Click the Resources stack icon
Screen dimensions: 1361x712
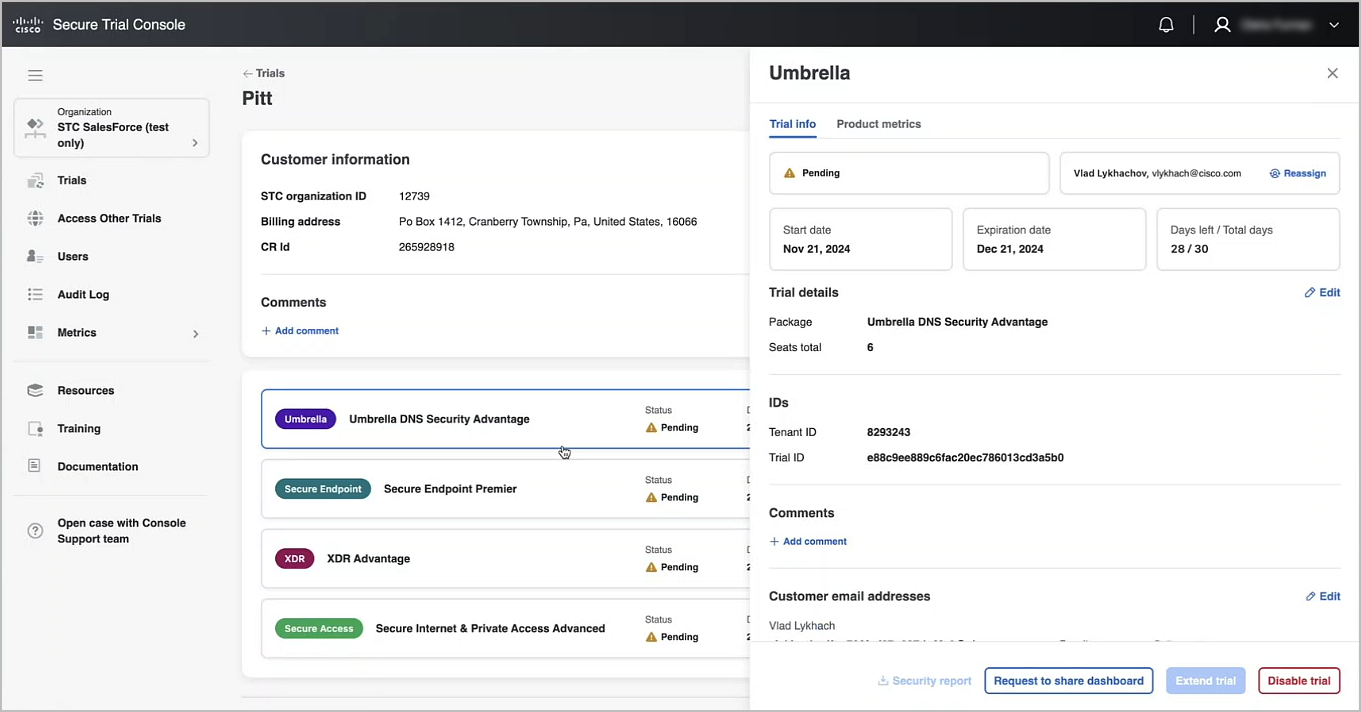click(35, 391)
